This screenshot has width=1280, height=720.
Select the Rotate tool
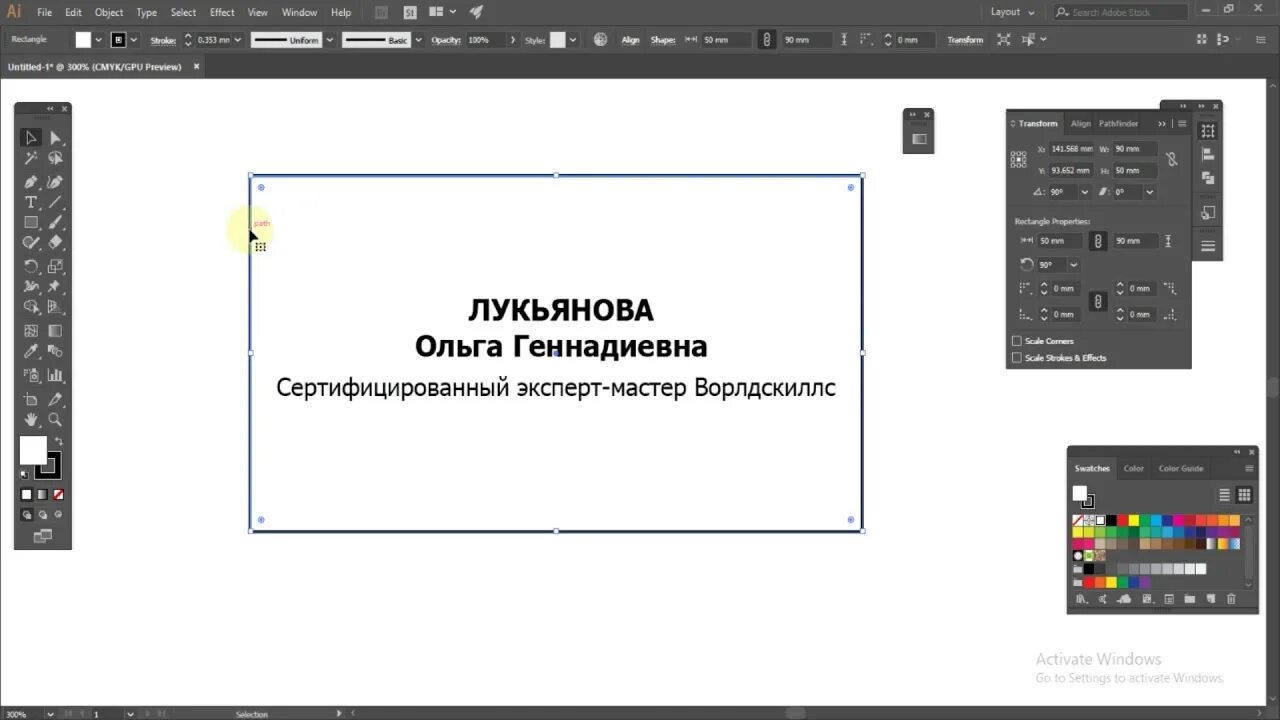coord(31,266)
